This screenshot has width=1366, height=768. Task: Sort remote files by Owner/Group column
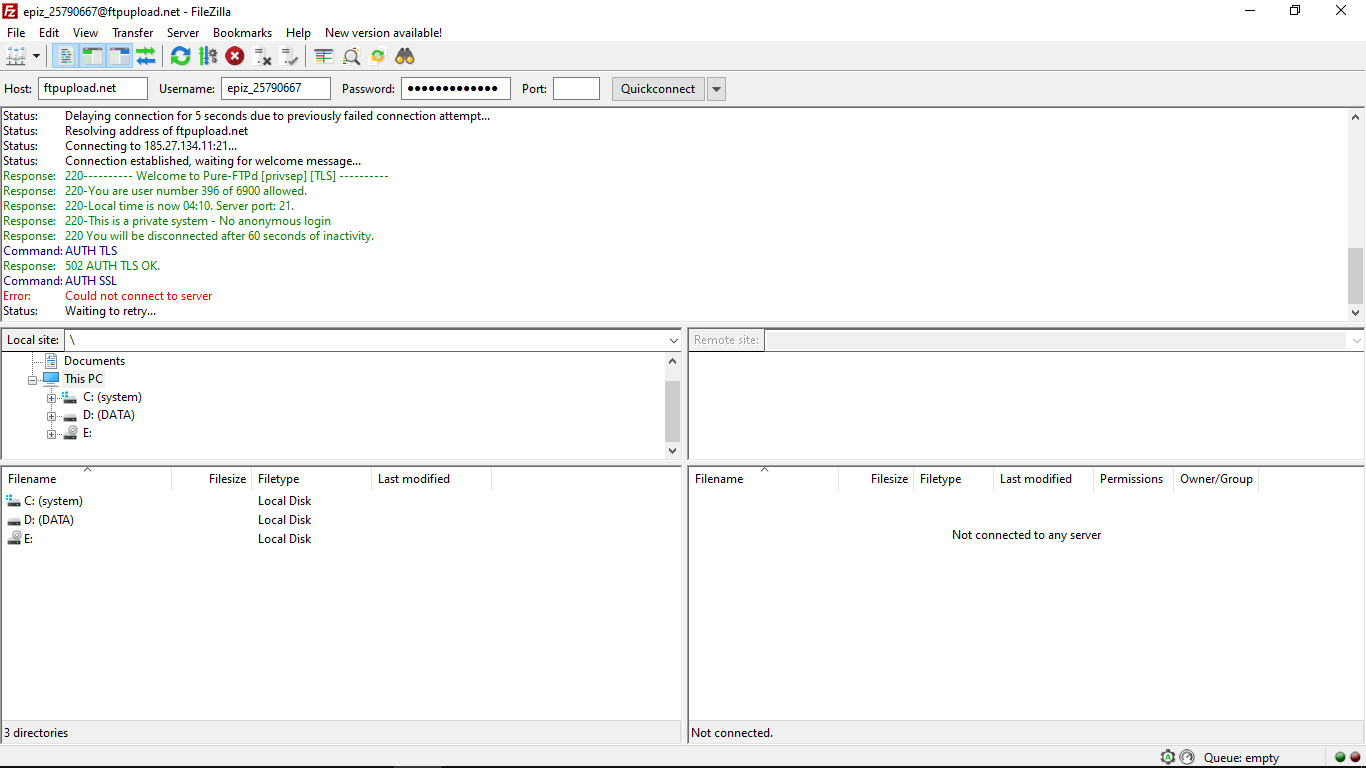1216,479
